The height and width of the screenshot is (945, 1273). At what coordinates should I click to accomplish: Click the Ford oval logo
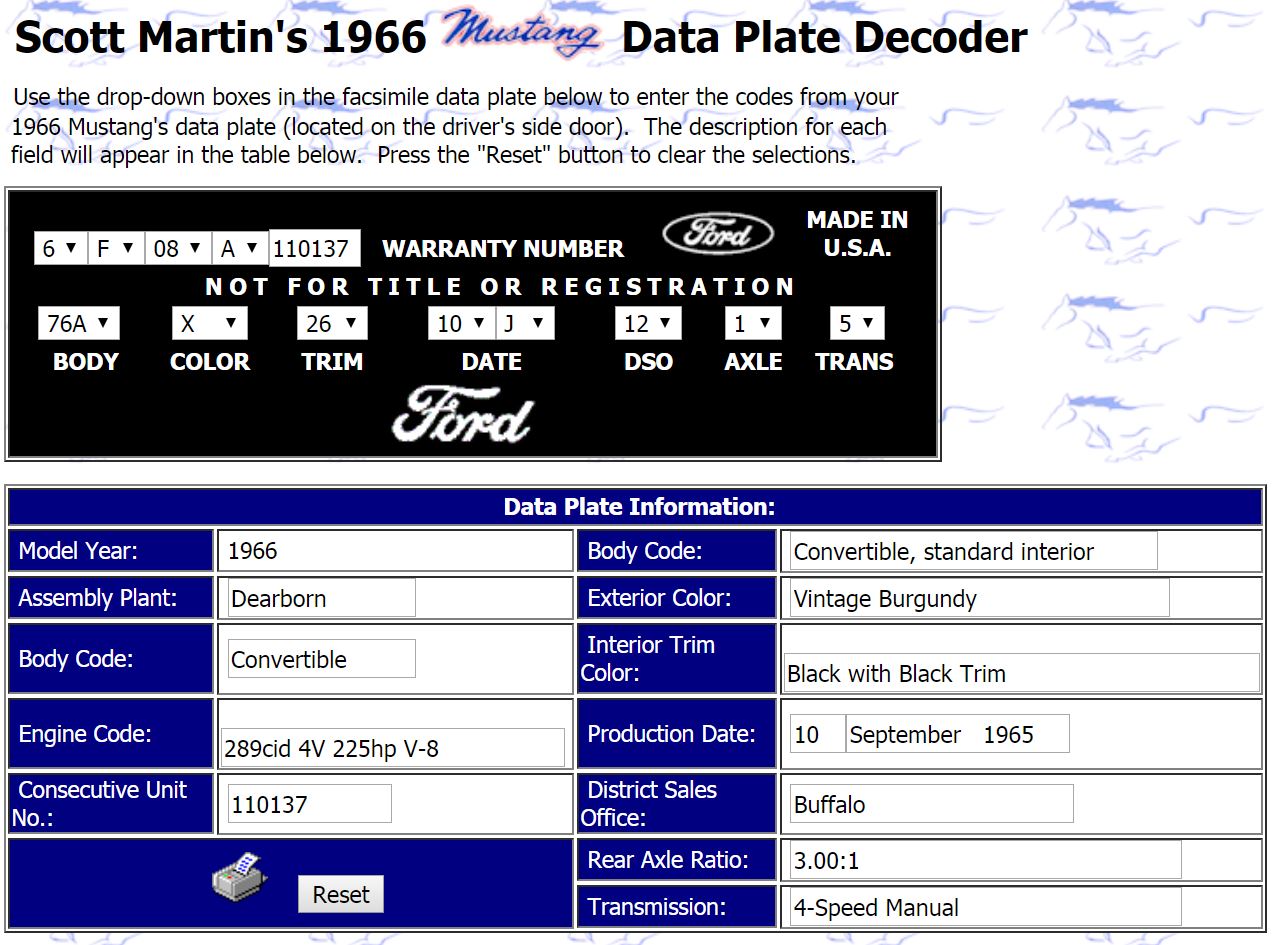(x=717, y=235)
